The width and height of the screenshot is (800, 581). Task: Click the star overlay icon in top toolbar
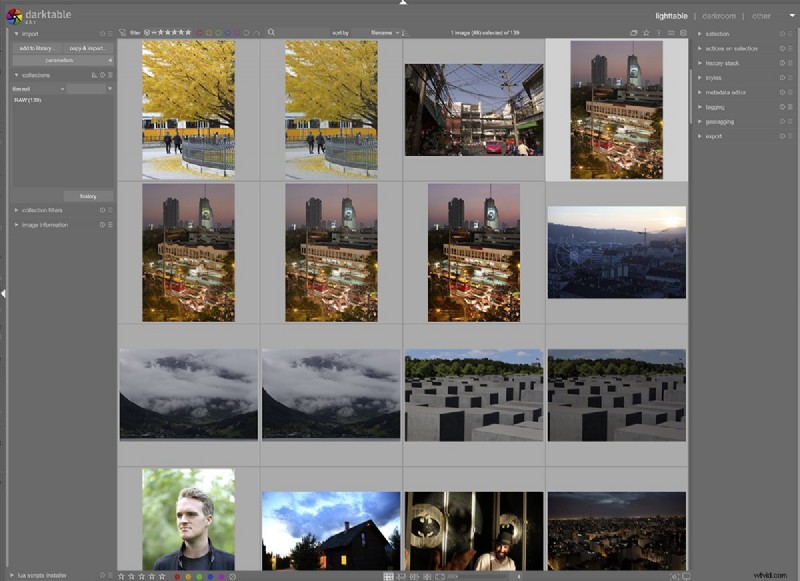pyautogui.click(x=646, y=32)
